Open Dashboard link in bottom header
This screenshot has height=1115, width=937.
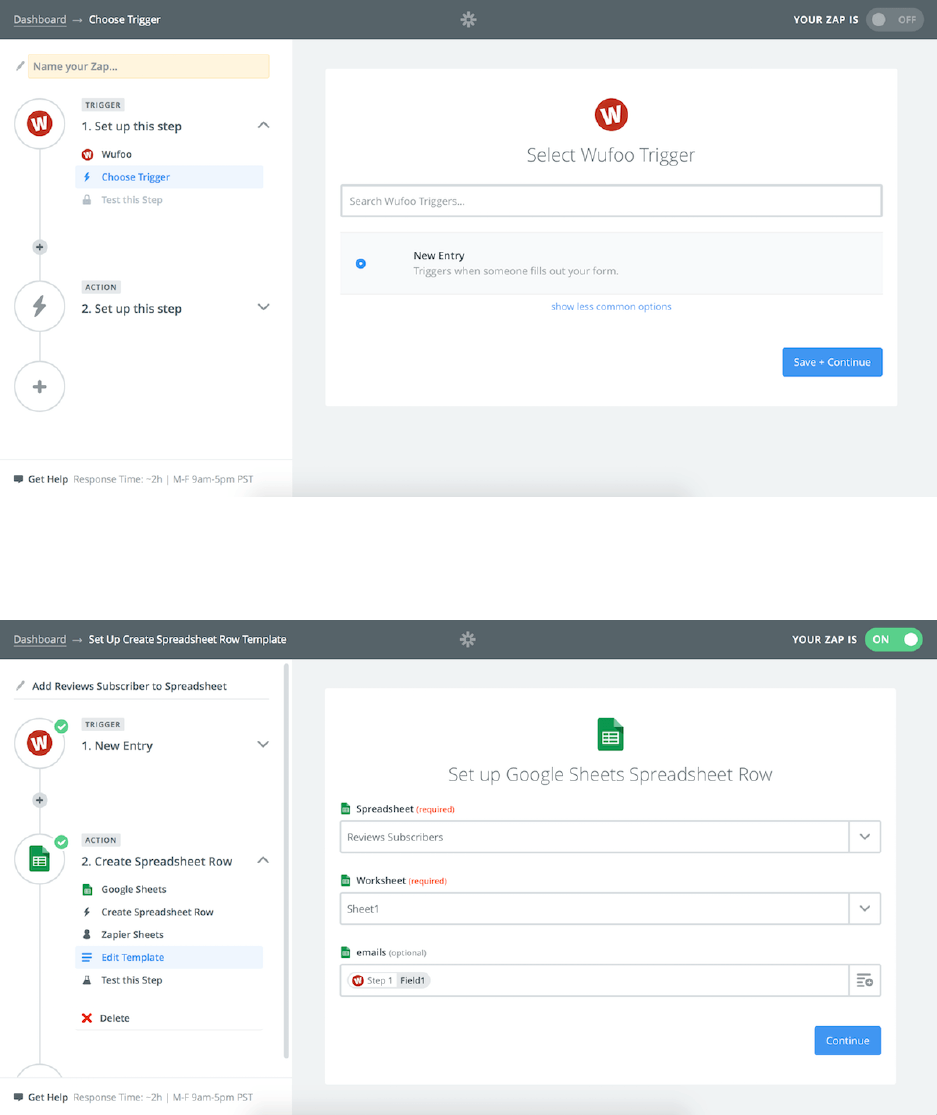coord(40,639)
